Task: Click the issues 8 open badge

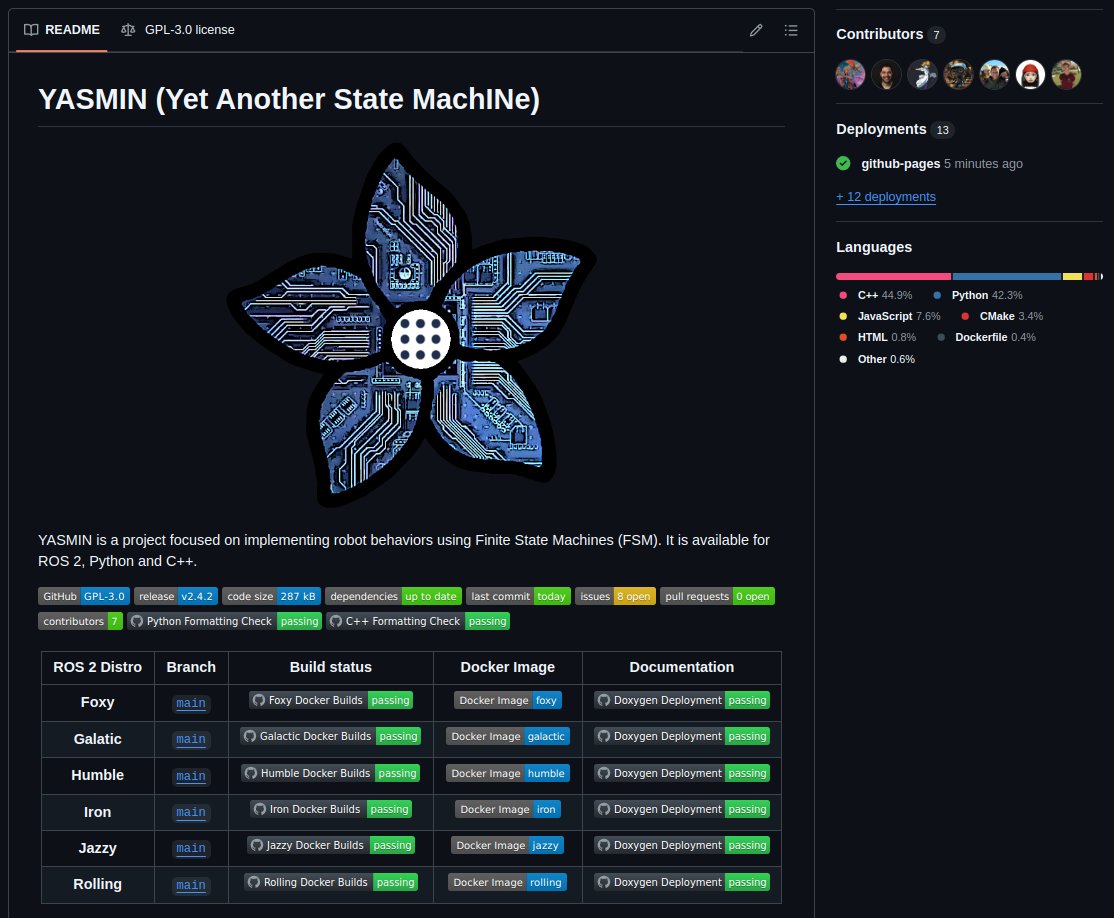Action: click(x=615, y=596)
